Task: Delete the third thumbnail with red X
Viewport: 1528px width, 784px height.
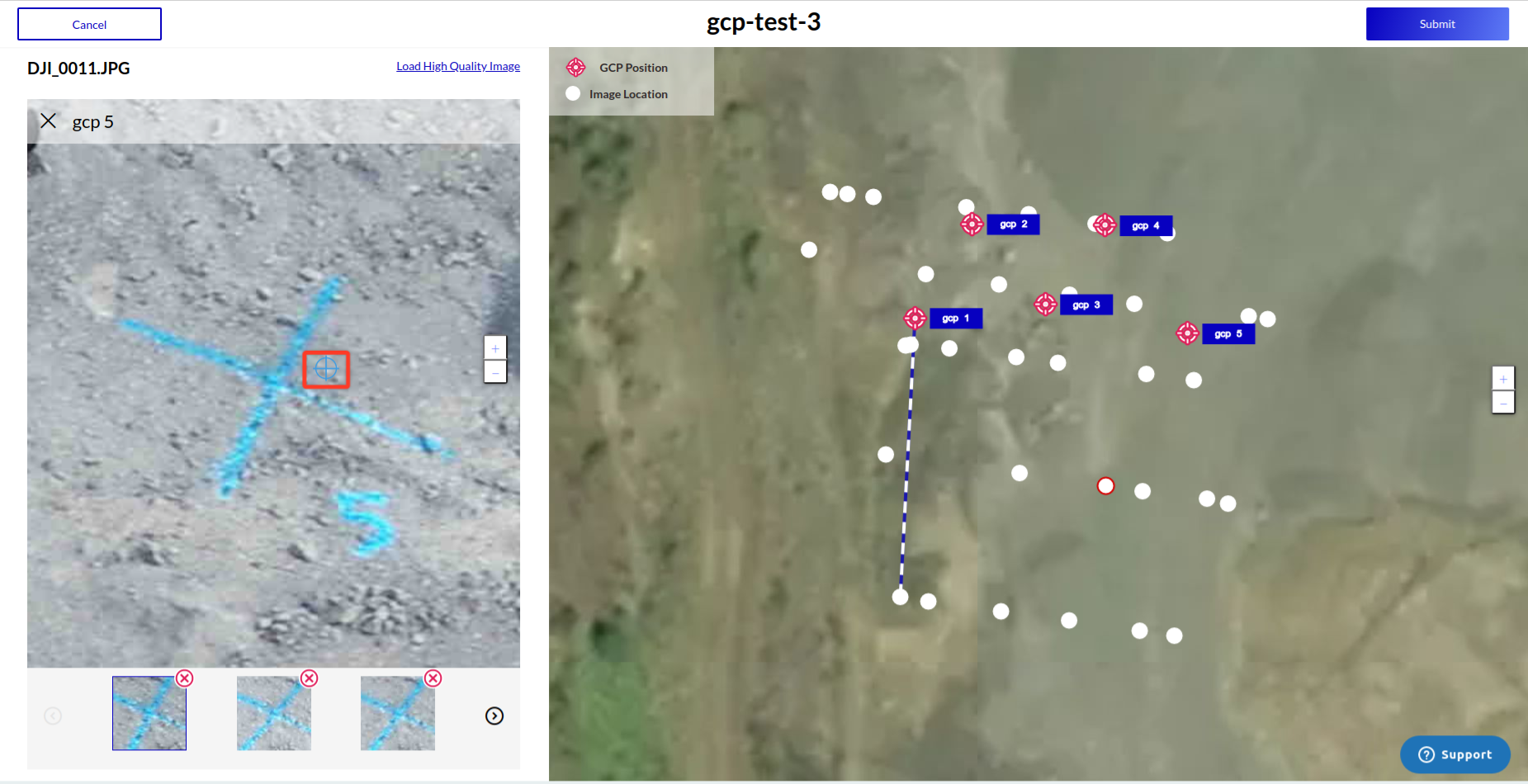Action: click(x=433, y=678)
